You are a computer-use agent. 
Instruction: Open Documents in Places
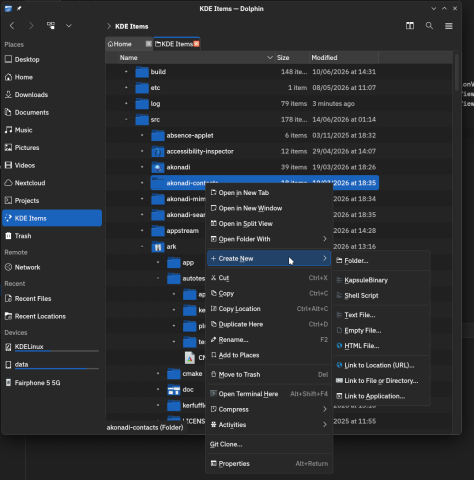[x=52, y=112]
